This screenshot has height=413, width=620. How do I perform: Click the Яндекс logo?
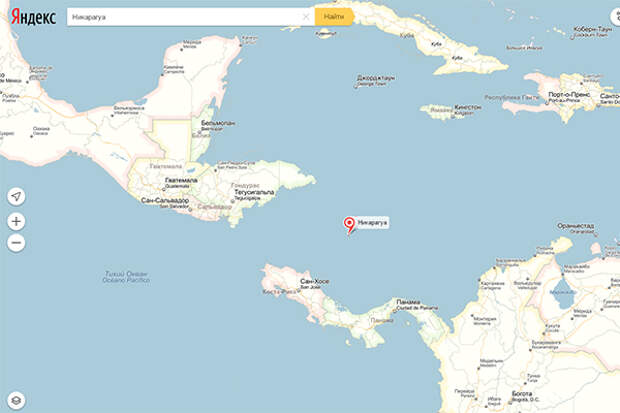33,17
